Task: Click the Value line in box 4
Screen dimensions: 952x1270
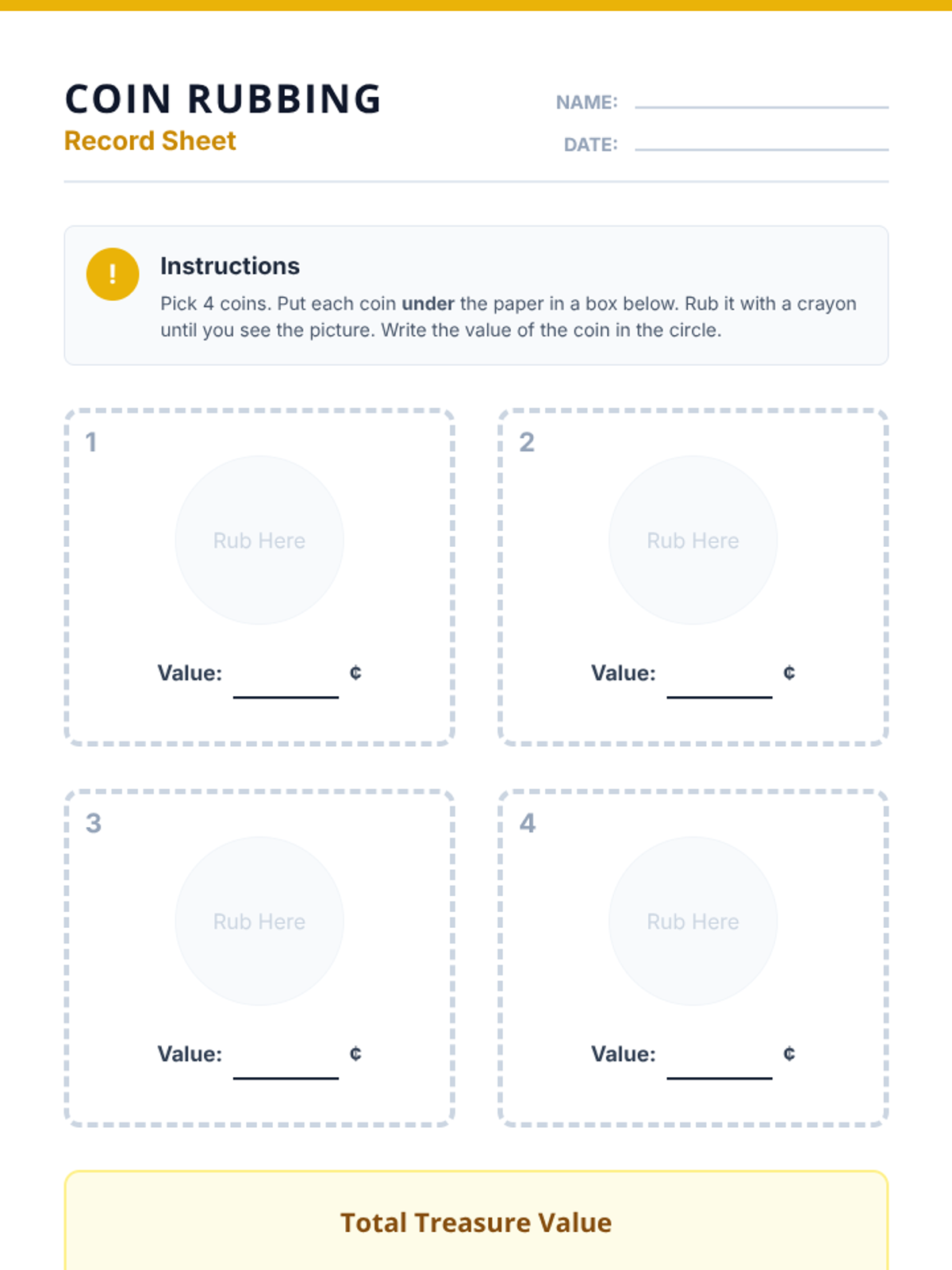Action: click(719, 1068)
